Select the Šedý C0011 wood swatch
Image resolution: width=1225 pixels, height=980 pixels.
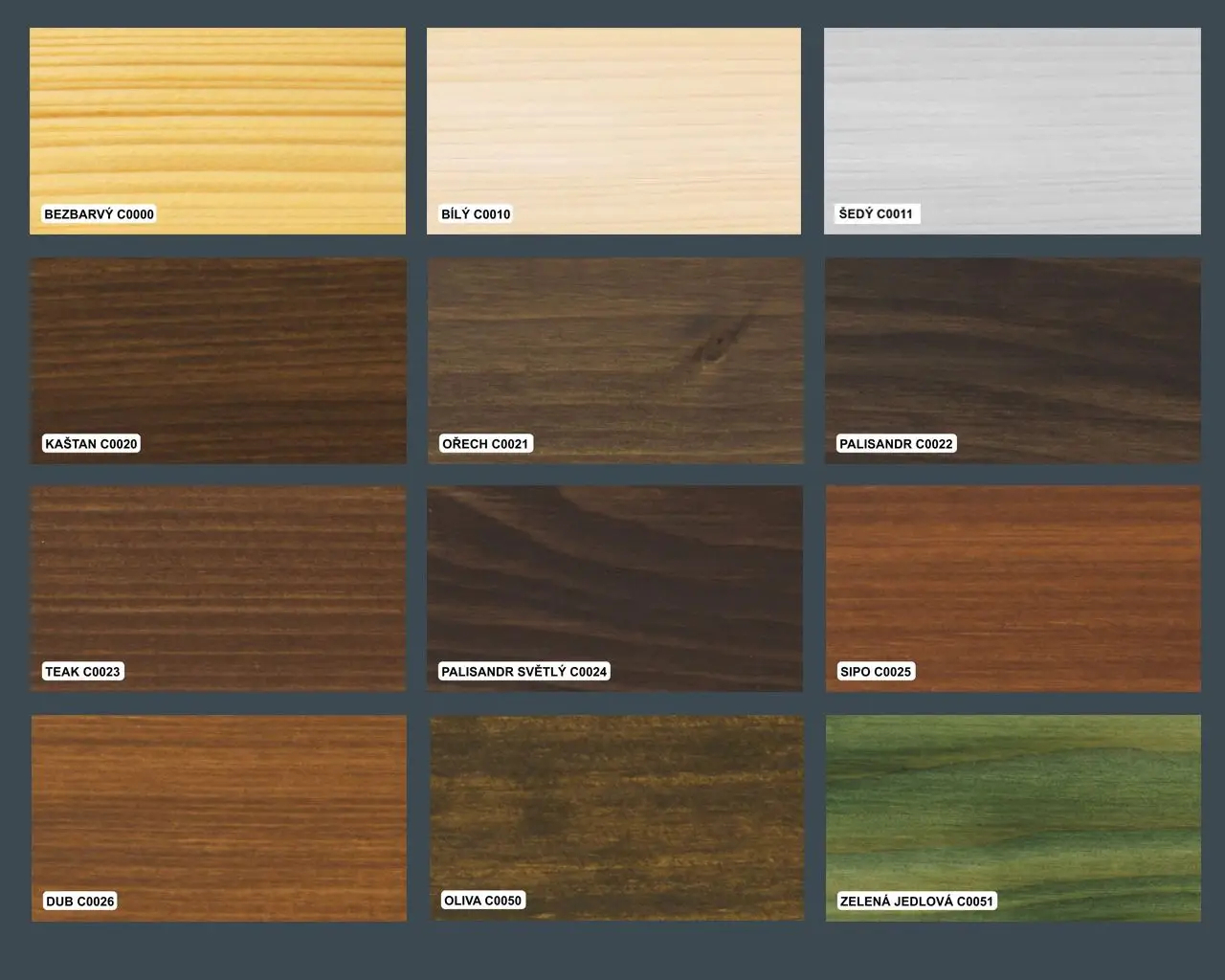coord(1013,131)
